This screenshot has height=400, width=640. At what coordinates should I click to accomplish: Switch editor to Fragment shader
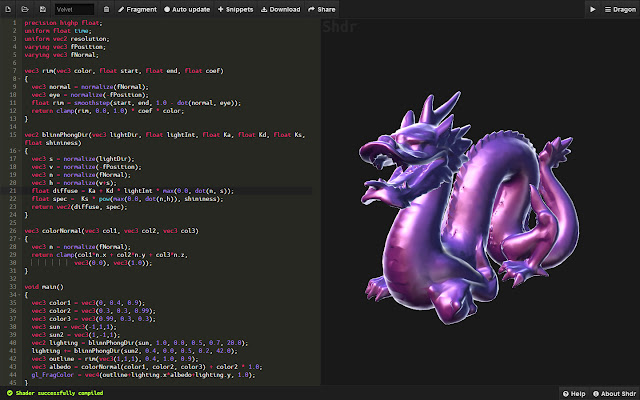tap(137, 9)
